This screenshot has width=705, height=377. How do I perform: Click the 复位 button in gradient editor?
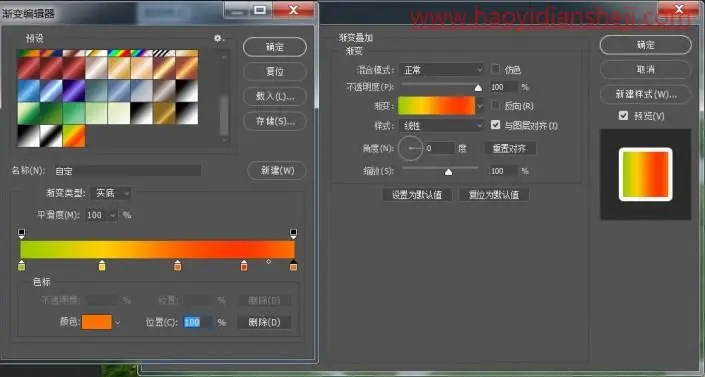[275, 72]
